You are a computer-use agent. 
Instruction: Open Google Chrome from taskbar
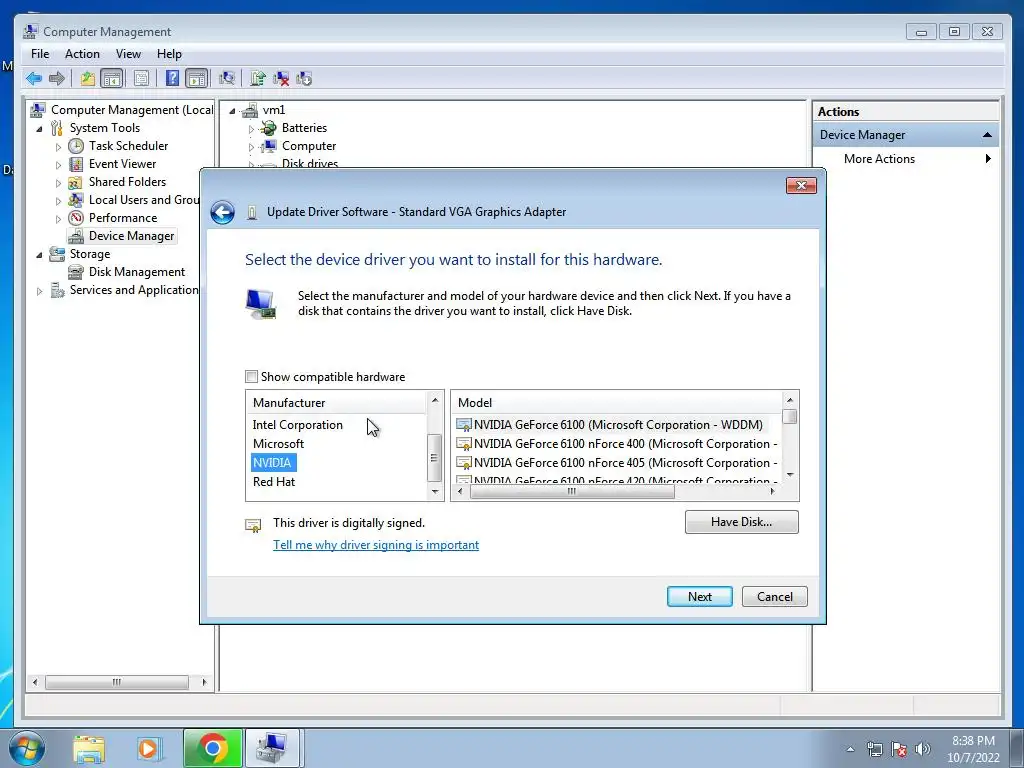point(212,748)
